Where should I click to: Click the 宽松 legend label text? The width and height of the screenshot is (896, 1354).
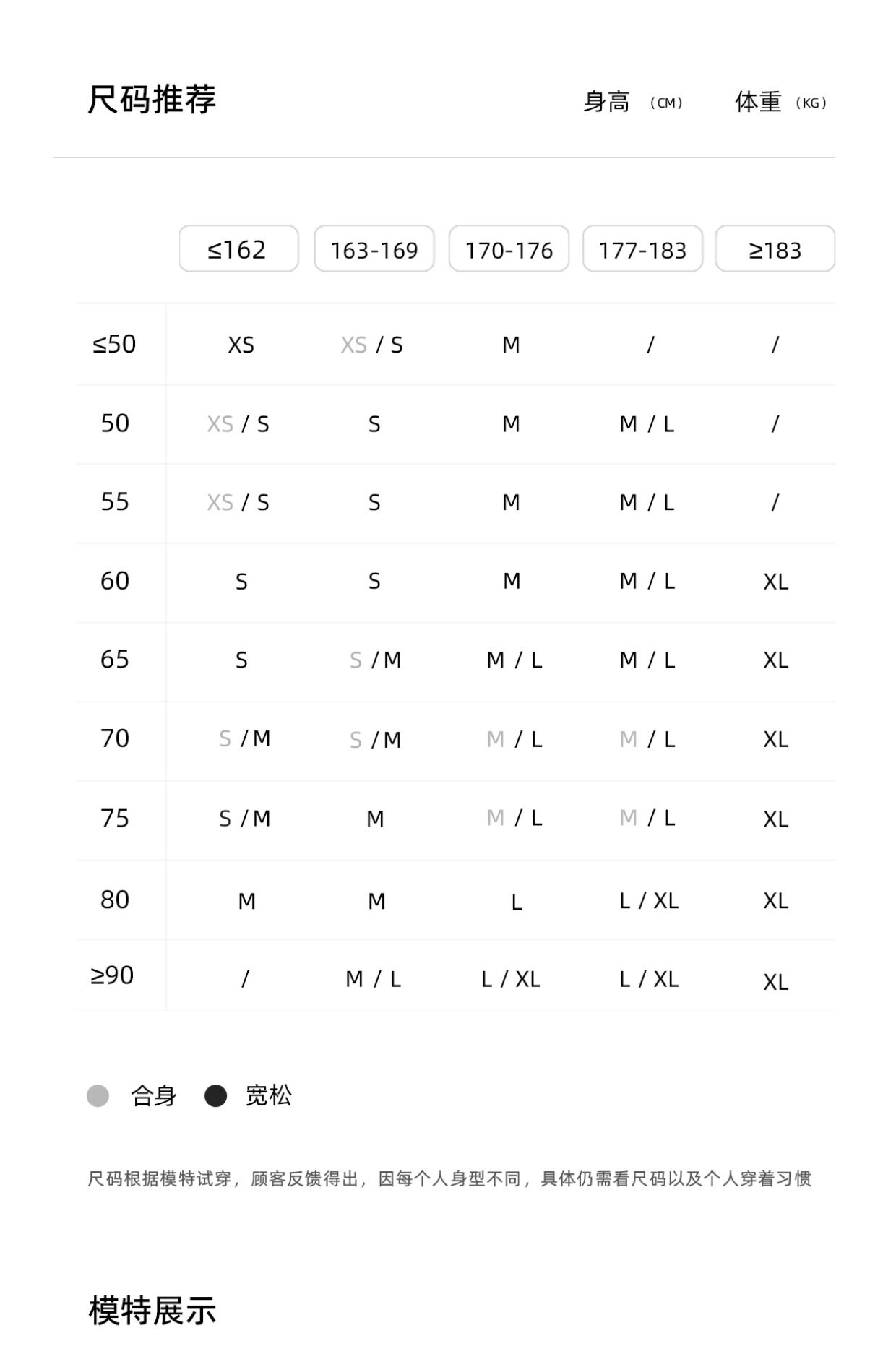click(268, 1095)
